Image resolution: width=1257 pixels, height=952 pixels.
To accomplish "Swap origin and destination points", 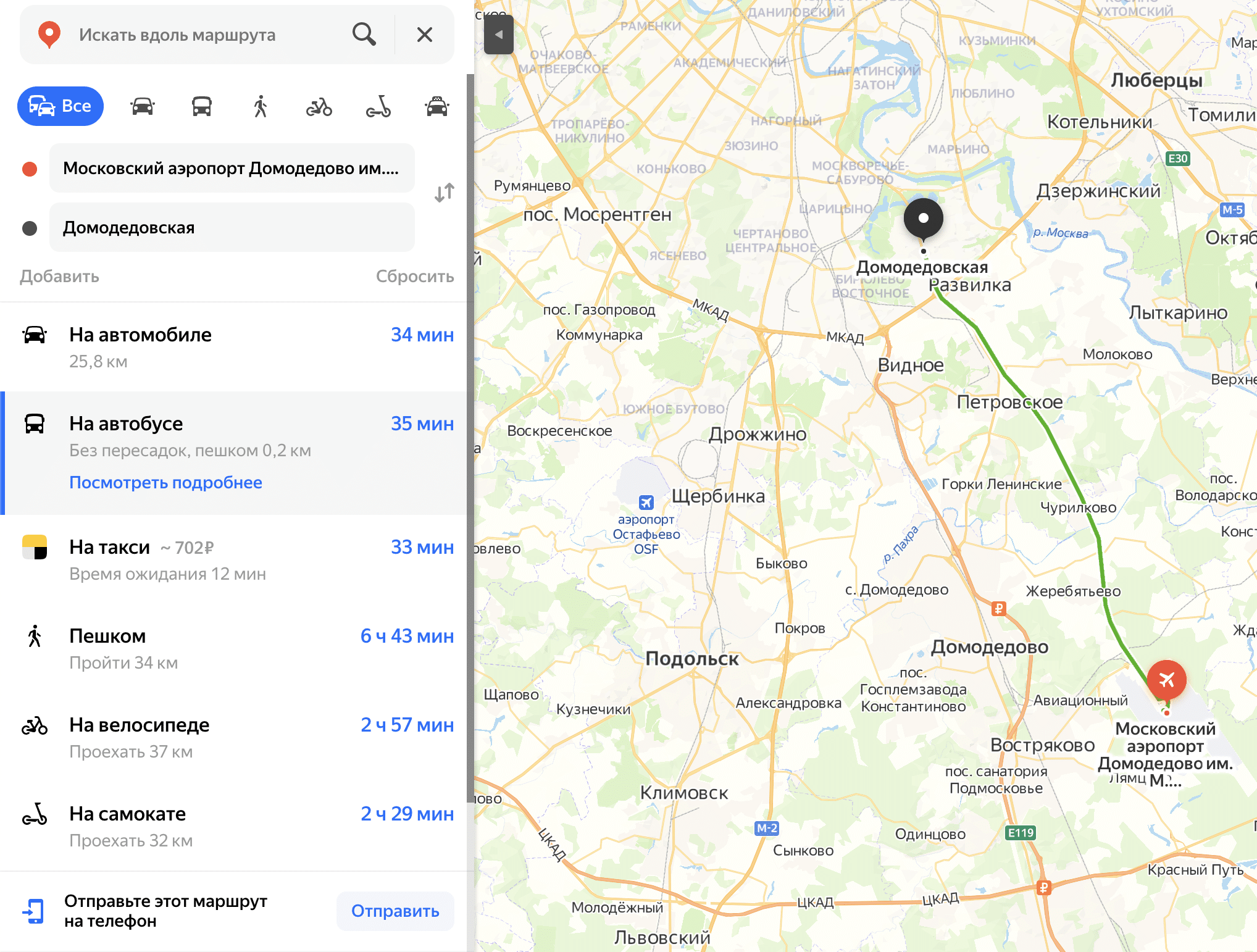I will 445,193.
